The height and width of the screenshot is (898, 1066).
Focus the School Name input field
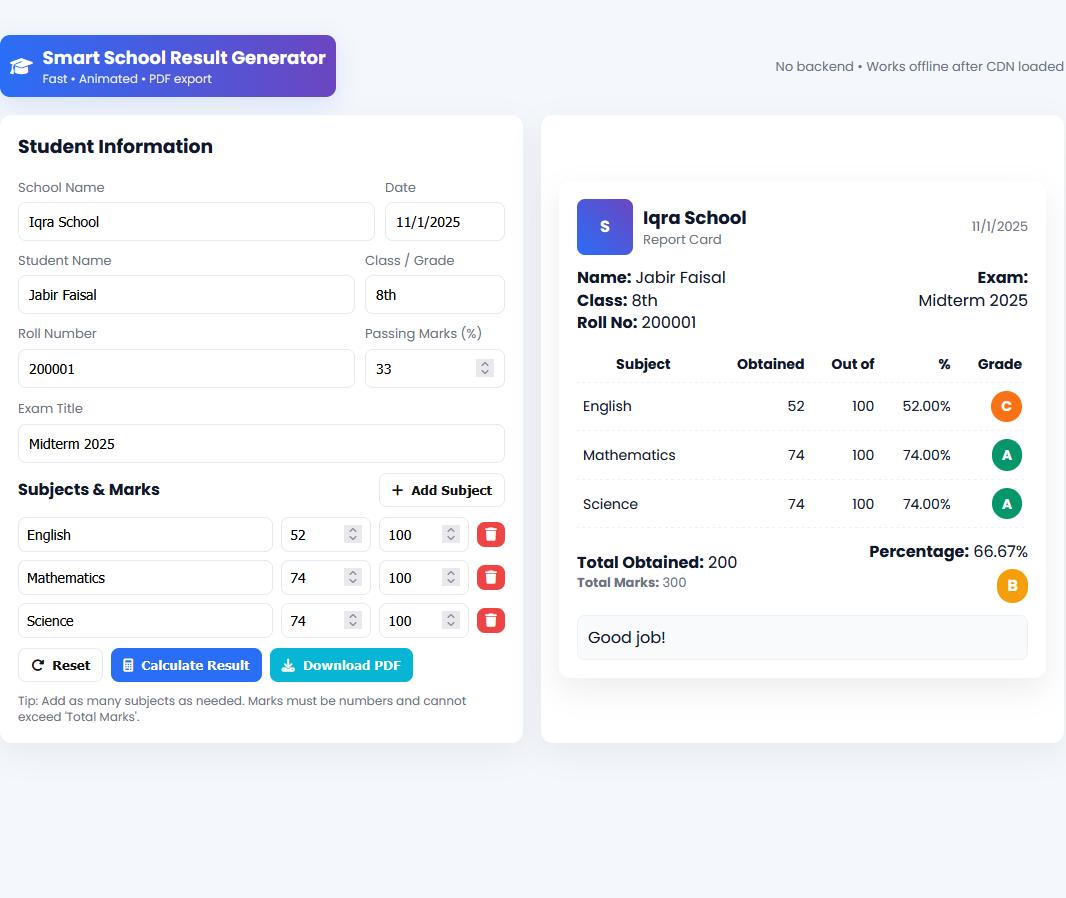coord(196,222)
